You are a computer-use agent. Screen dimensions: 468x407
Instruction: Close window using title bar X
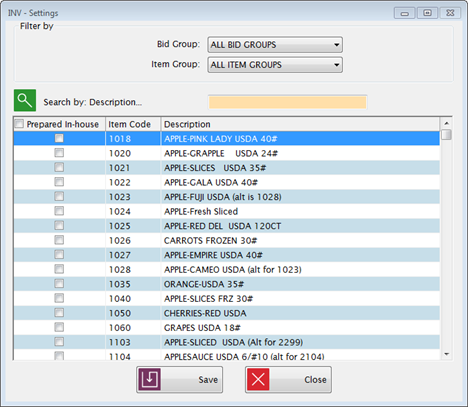450,13
